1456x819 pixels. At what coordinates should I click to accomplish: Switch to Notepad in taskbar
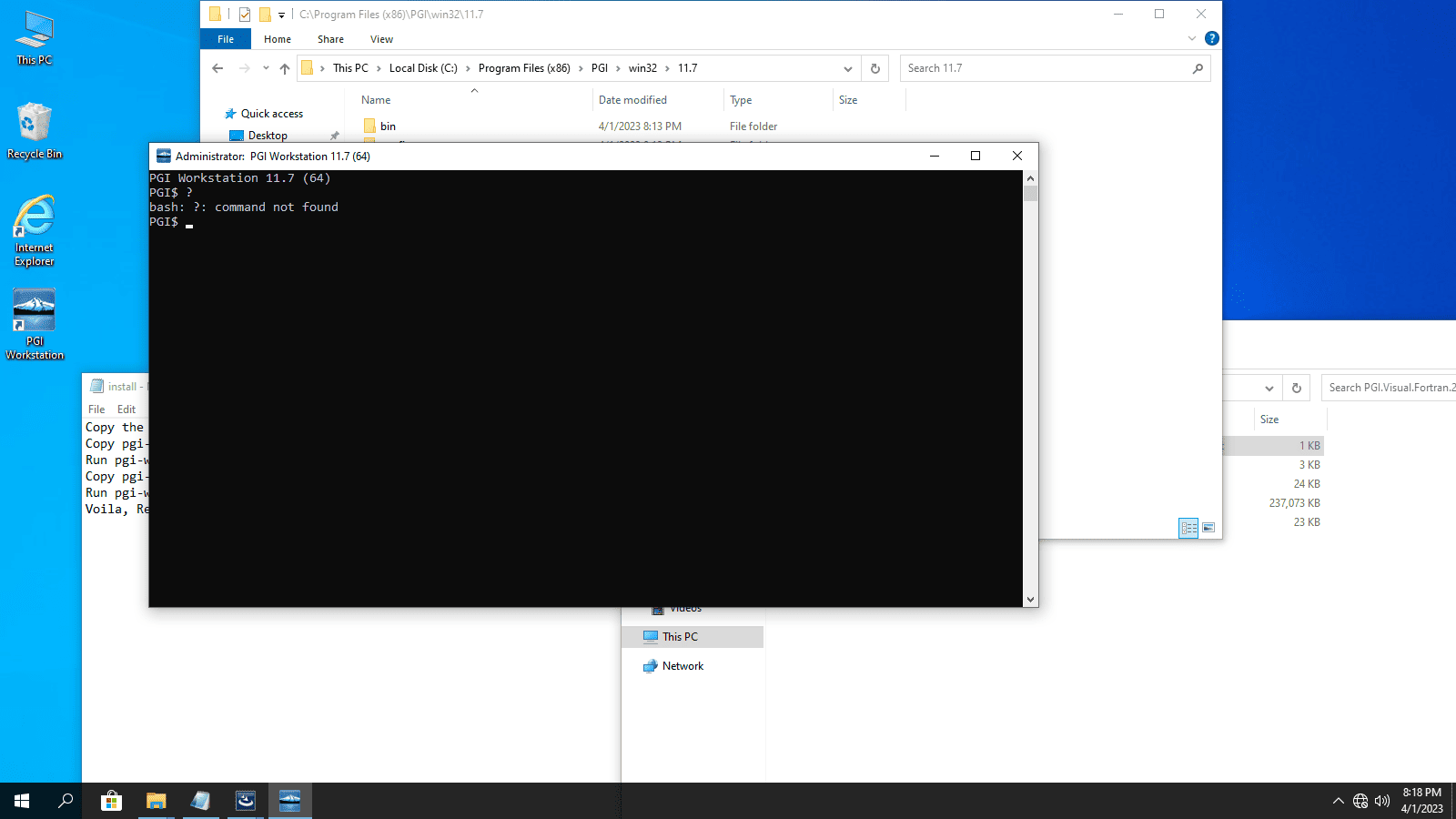tap(200, 801)
